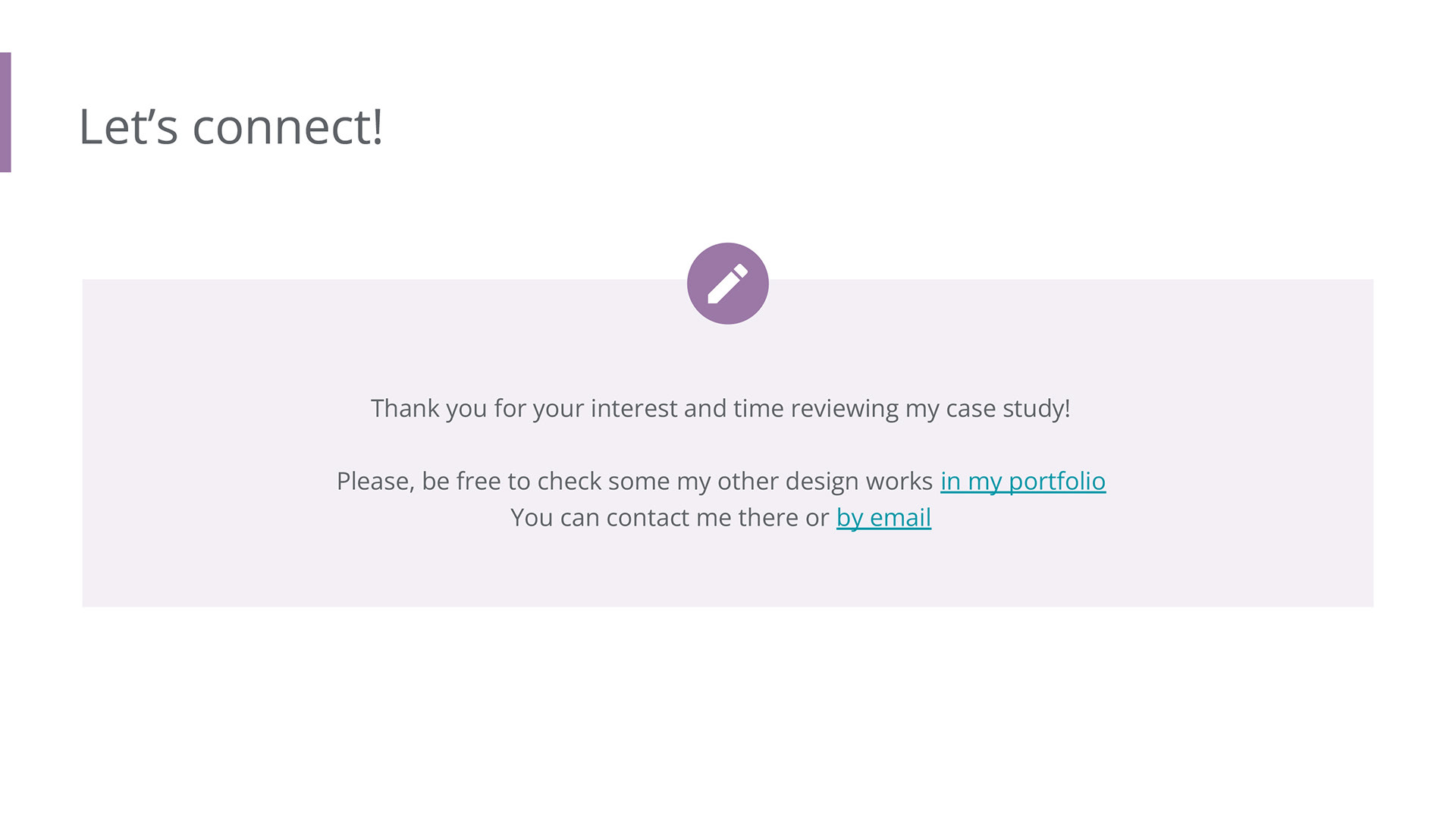Click the word "Let's" in the title

pos(128,127)
